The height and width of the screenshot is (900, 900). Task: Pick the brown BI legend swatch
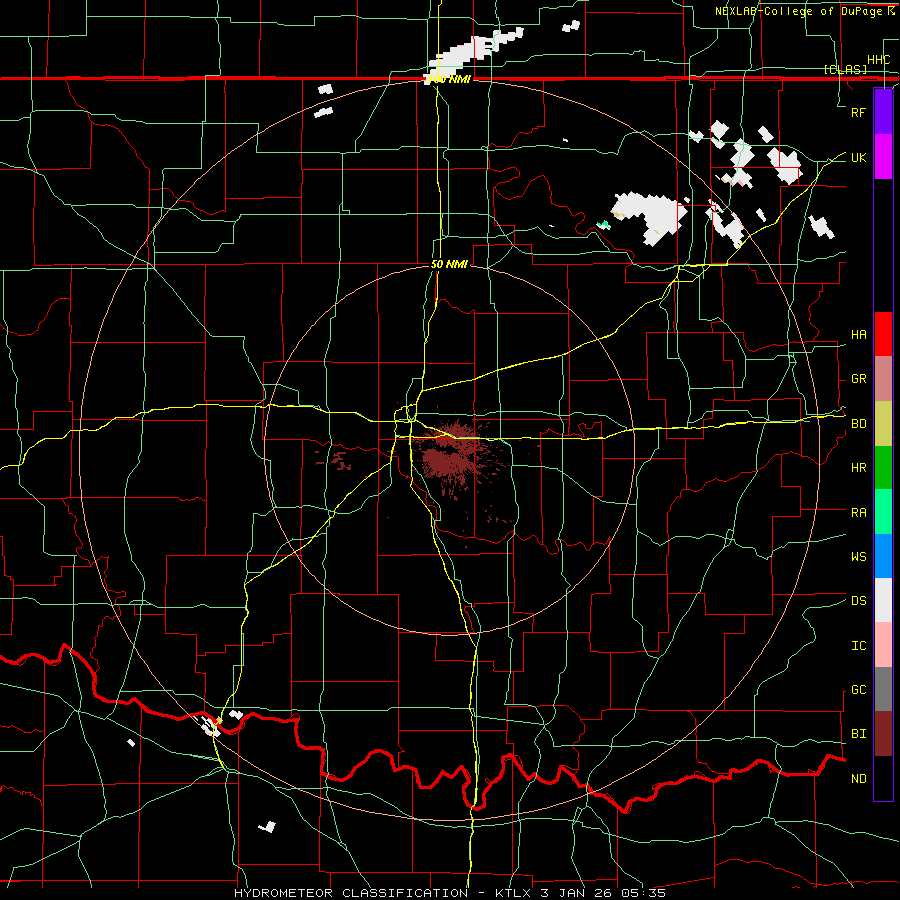click(x=883, y=734)
